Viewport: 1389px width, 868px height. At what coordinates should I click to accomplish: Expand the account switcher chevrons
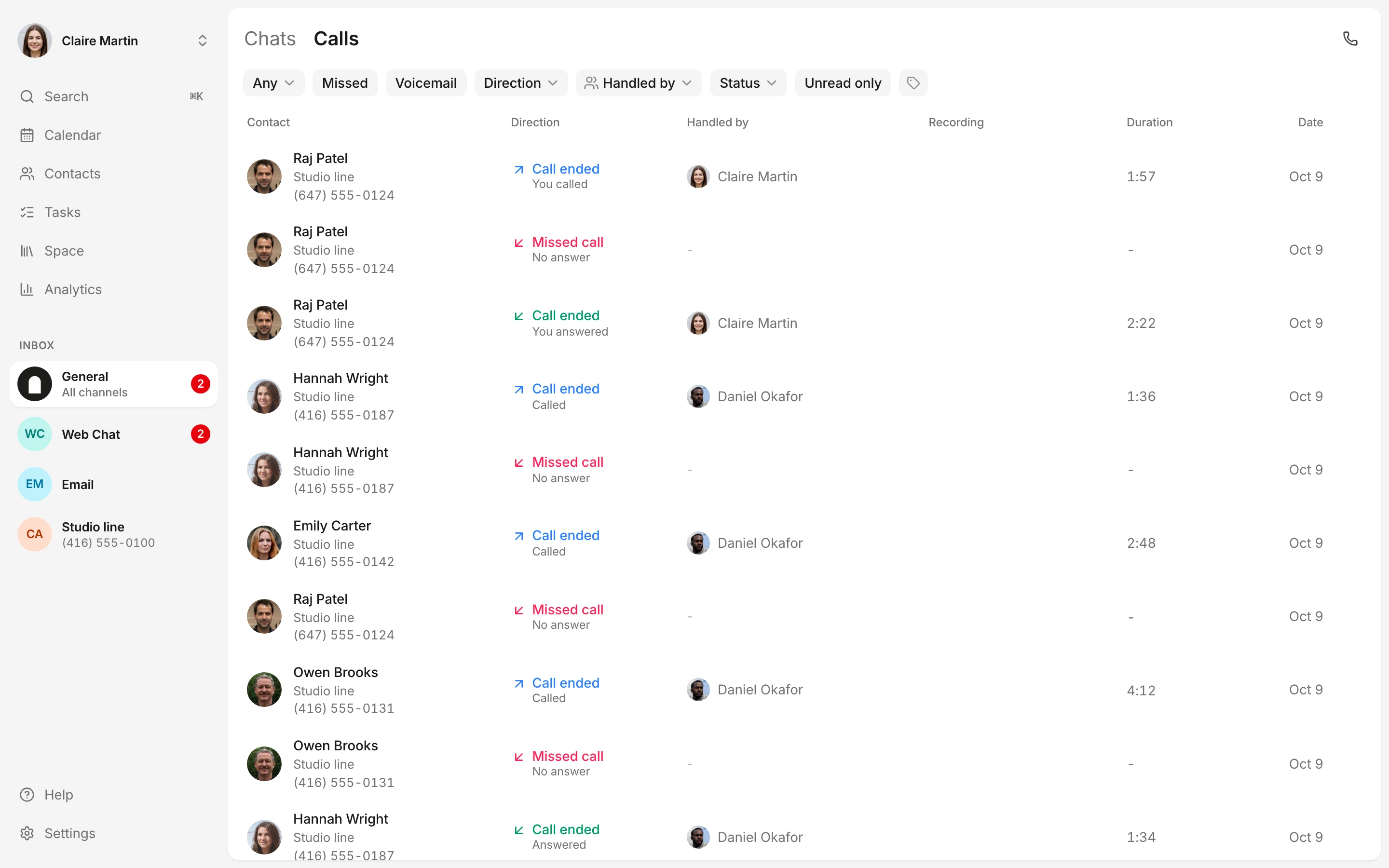[x=202, y=41]
